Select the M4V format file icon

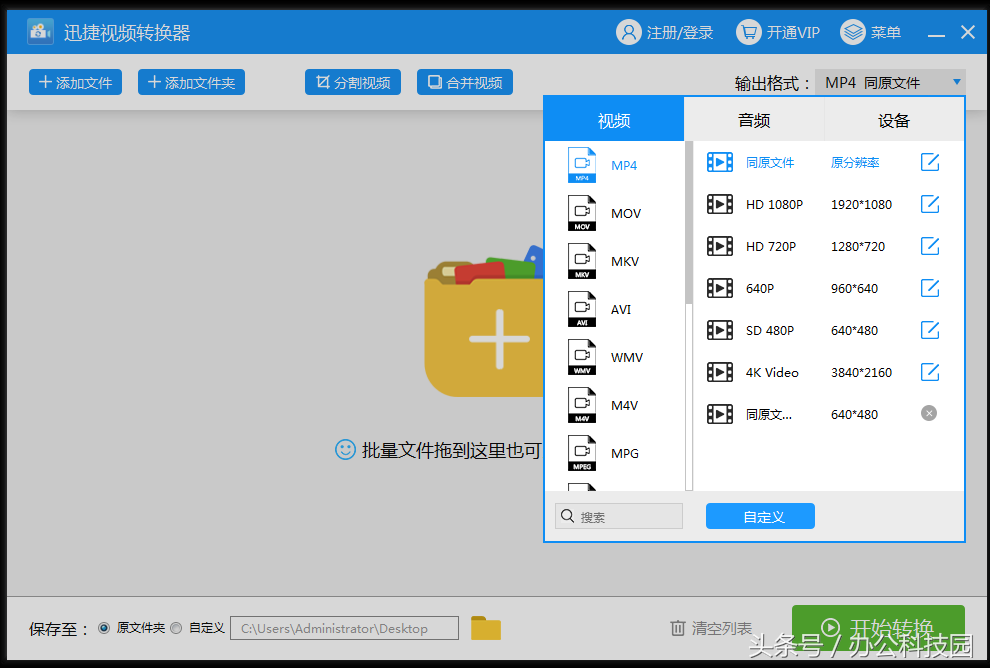click(581, 405)
